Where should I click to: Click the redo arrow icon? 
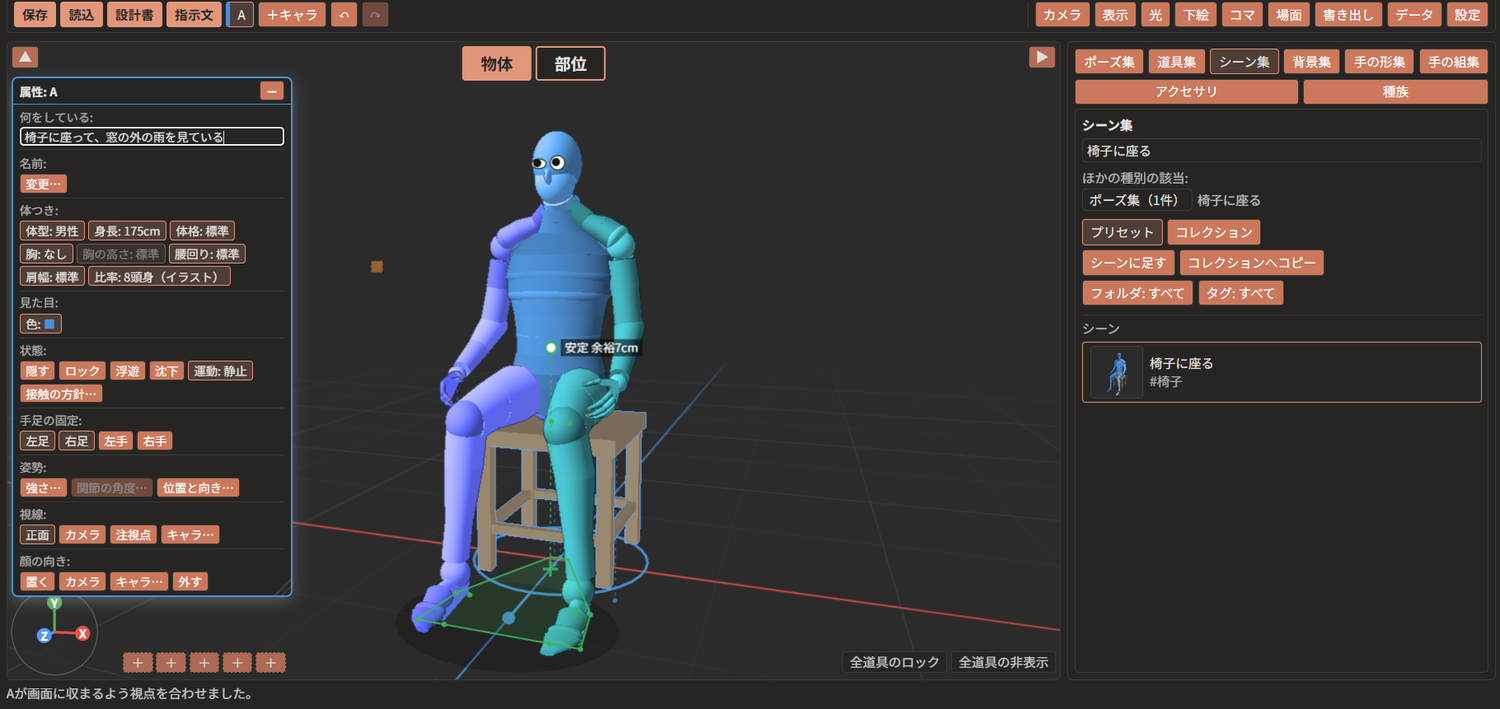tap(375, 15)
